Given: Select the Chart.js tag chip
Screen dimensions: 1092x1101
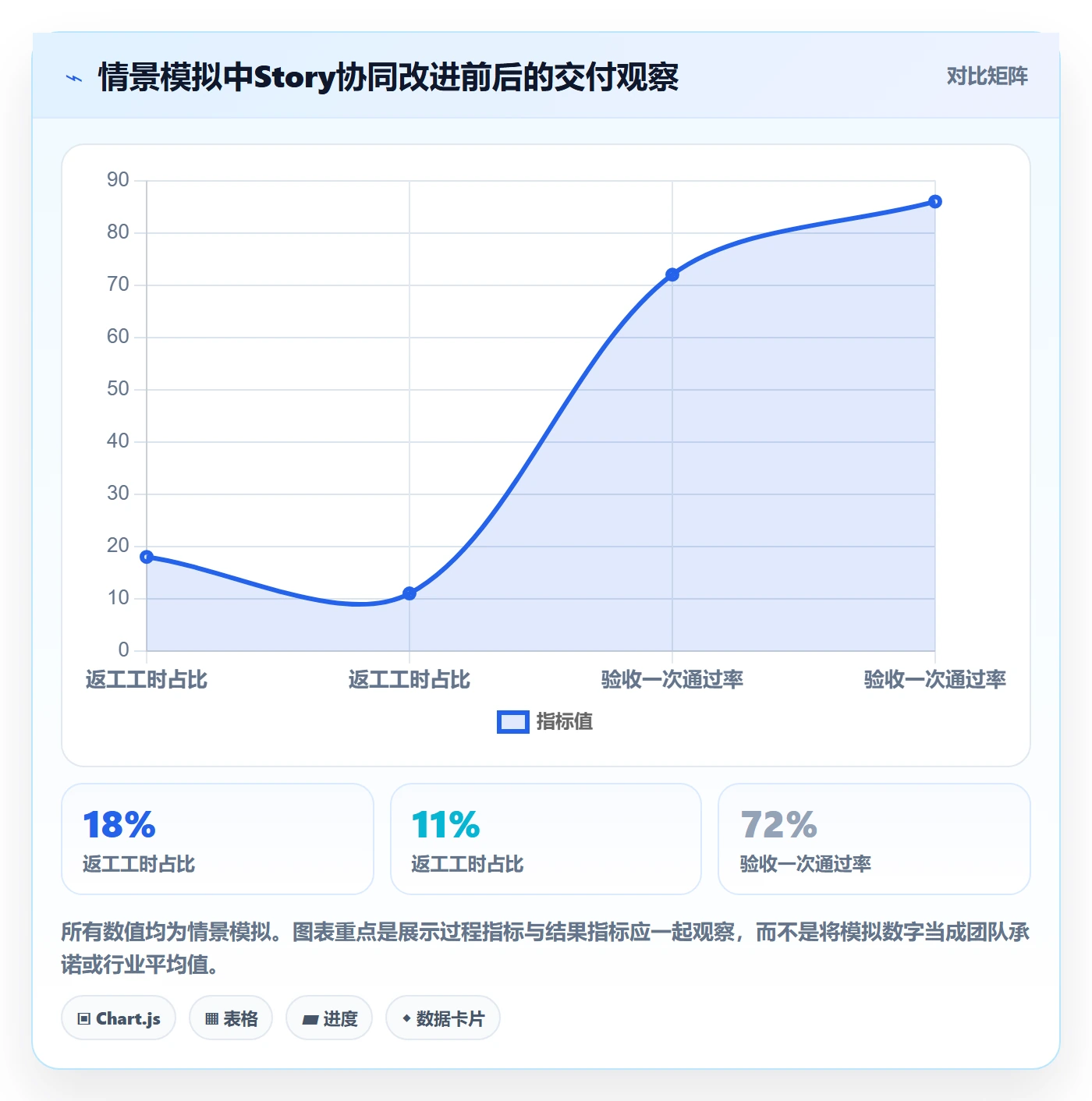Looking at the screenshot, I should coord(119,1018).
